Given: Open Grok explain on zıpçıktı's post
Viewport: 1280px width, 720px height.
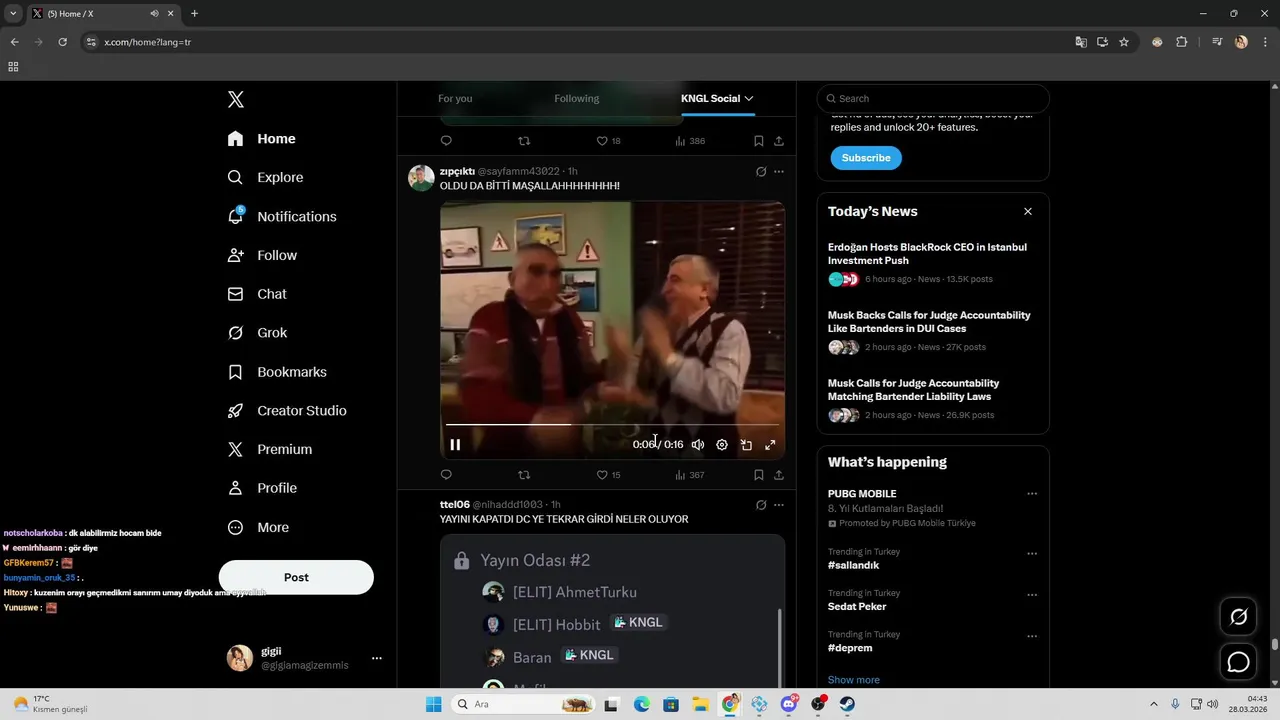Looking at the screenshot, I should [x=761, y=172].
